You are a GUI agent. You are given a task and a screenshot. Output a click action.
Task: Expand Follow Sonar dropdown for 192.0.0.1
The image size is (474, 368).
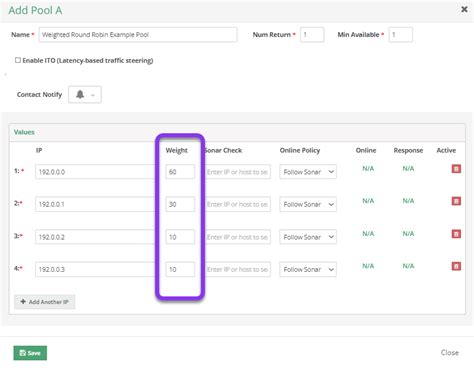[x=308, y=204]
